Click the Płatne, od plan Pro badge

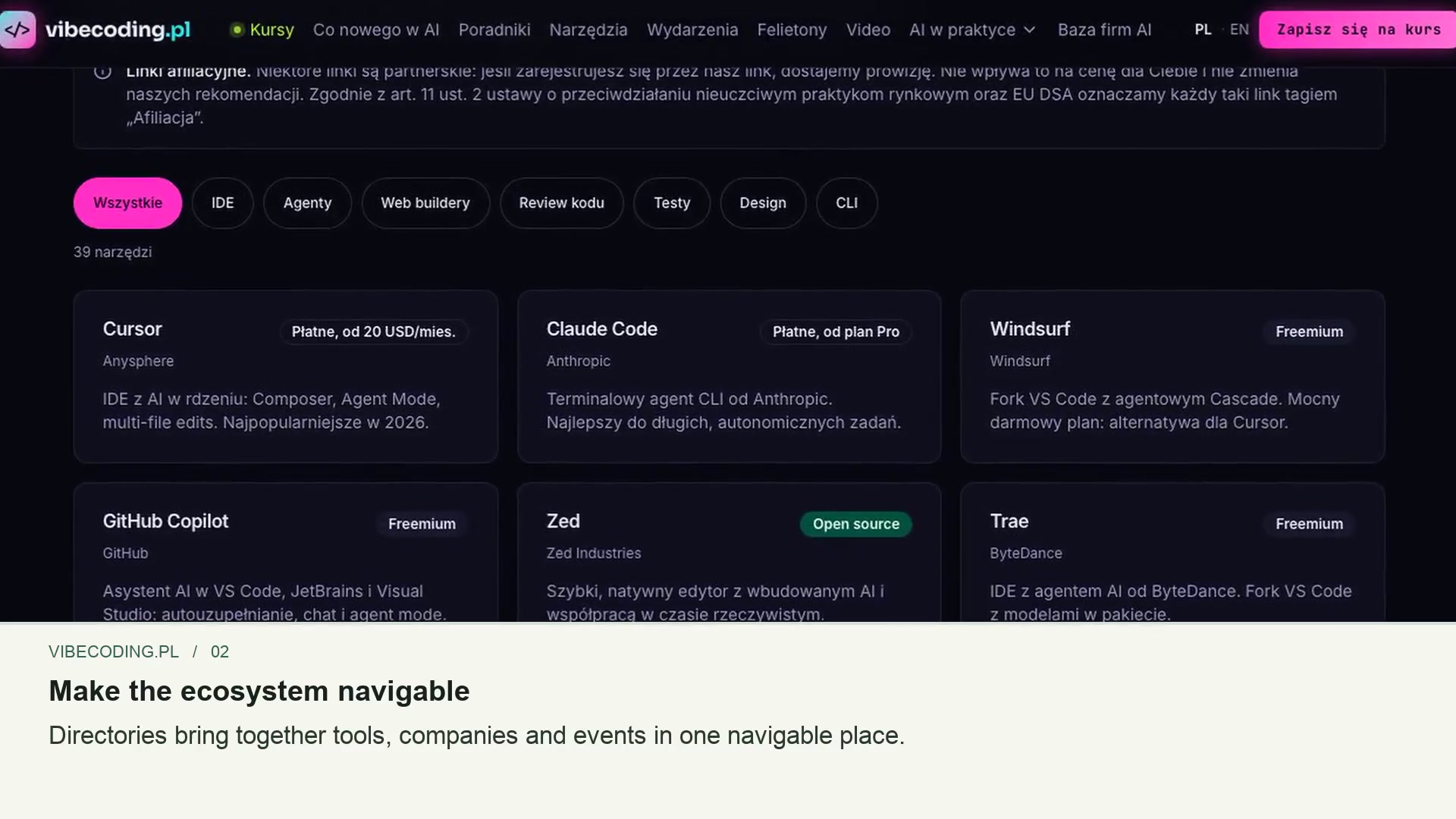(x=836, y=332)
